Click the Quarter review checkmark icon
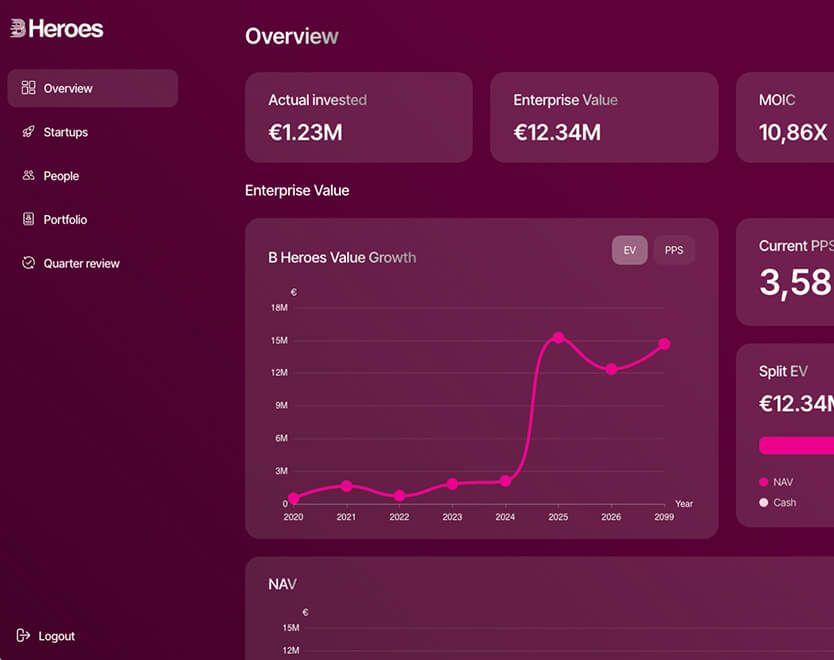Viewport: 834px width, 660px height. pos(28,263)
